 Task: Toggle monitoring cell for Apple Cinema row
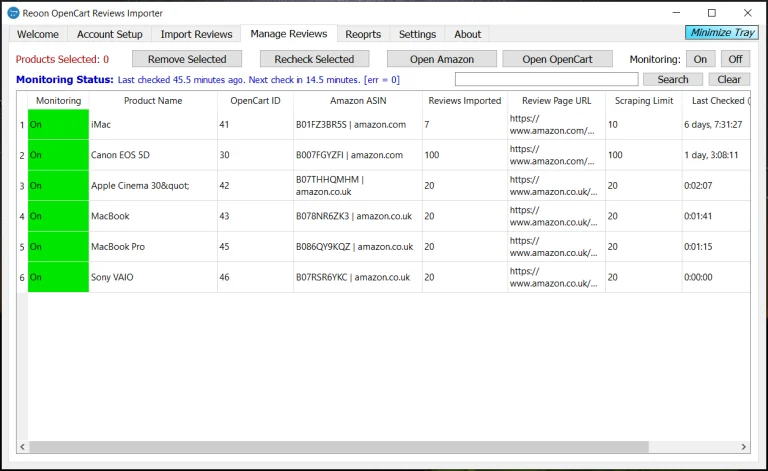point(58,186)
